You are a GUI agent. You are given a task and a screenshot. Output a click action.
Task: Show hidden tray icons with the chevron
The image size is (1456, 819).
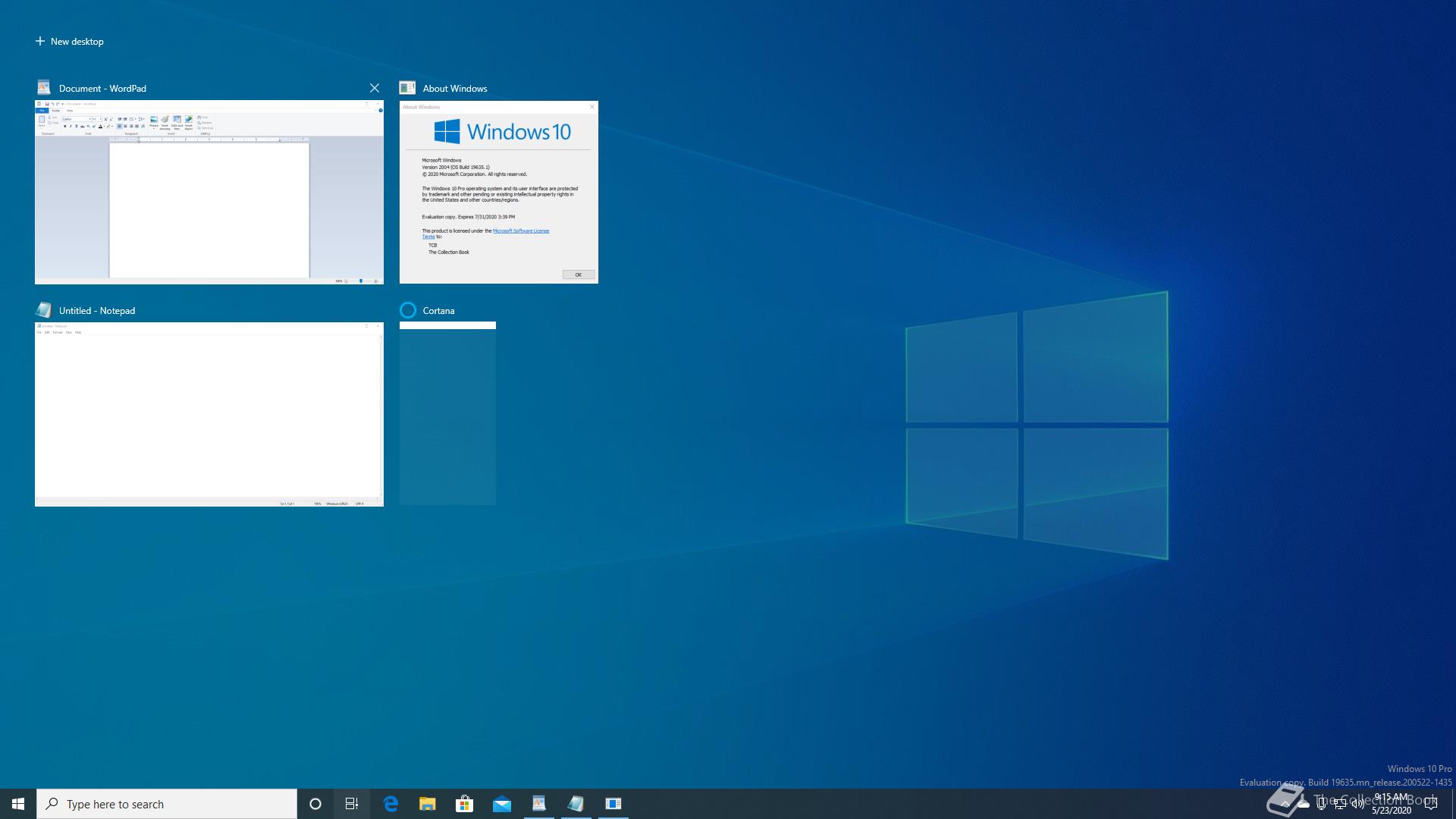tap(1285, 804)
